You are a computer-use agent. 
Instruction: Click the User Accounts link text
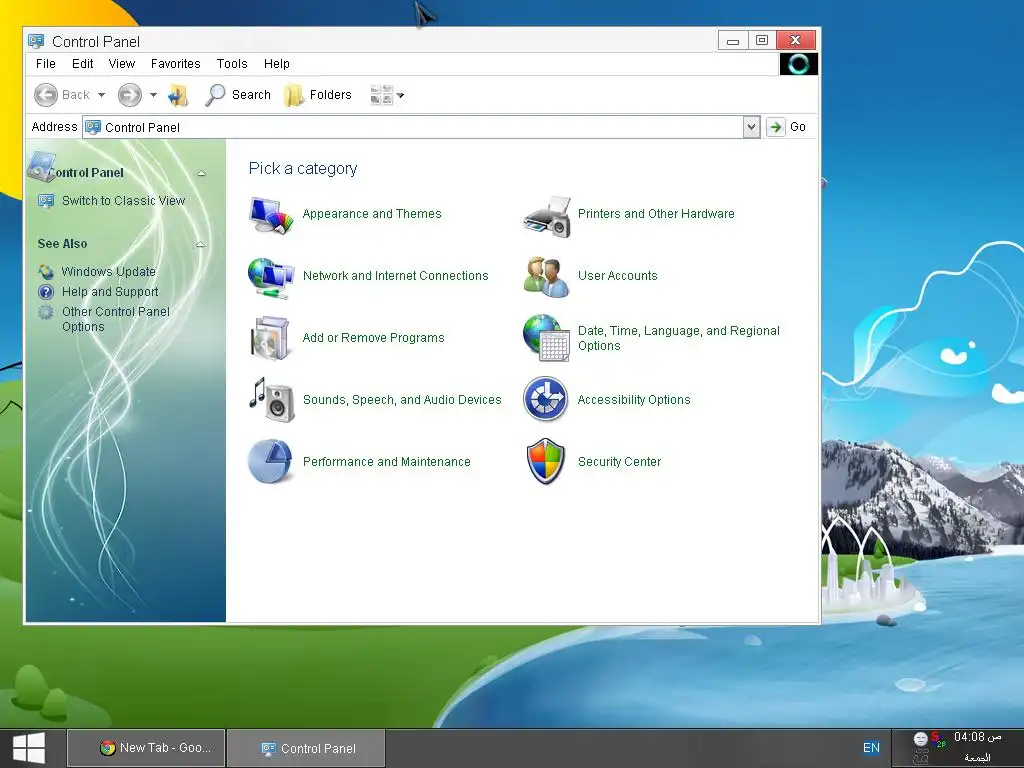(617, 276)
